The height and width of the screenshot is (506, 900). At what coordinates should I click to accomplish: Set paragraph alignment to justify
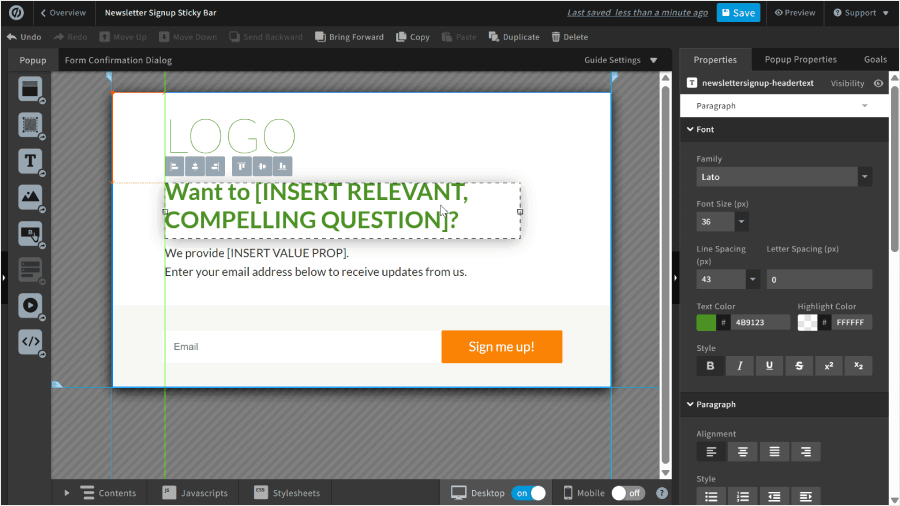(774, 452)
